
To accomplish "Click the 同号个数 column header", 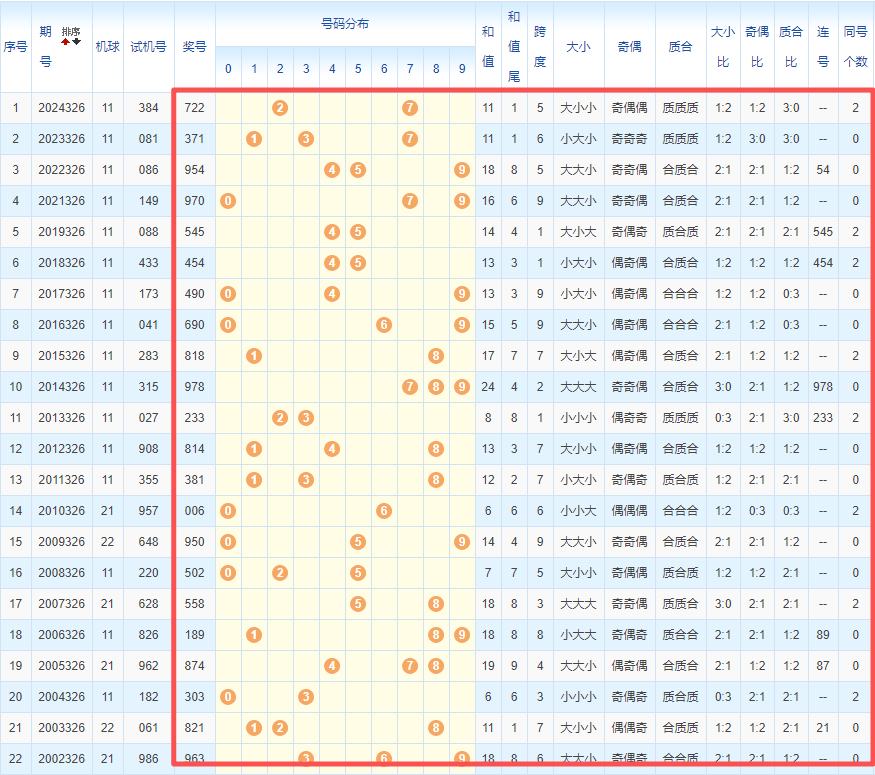I will pyautogui.click(x=855, y=46).
